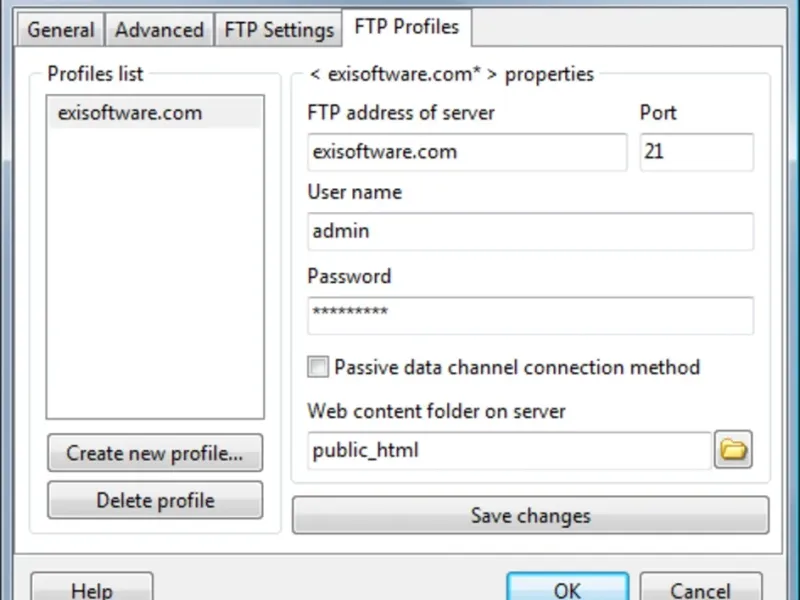800x600 pixels.
Task: Click inside the Password field
Action: (530, 315)
